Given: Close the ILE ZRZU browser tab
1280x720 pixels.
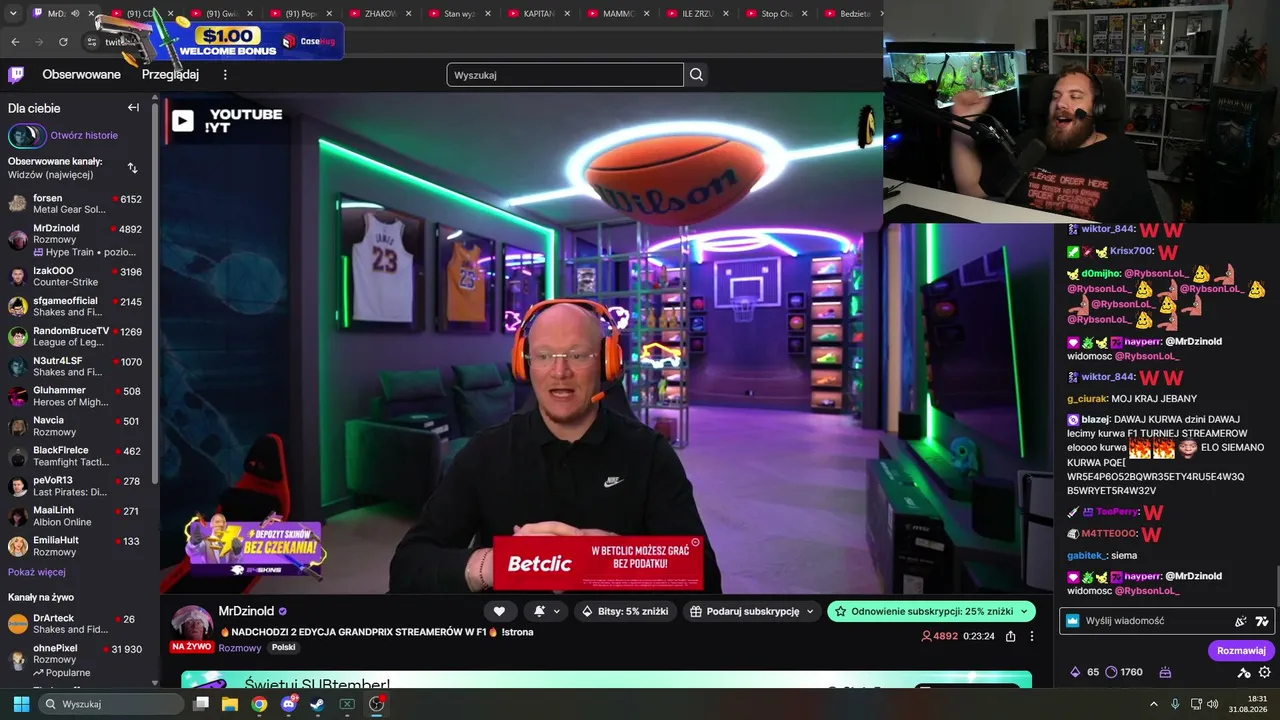Looking at the screenshot, I should [x=725, y=14].
